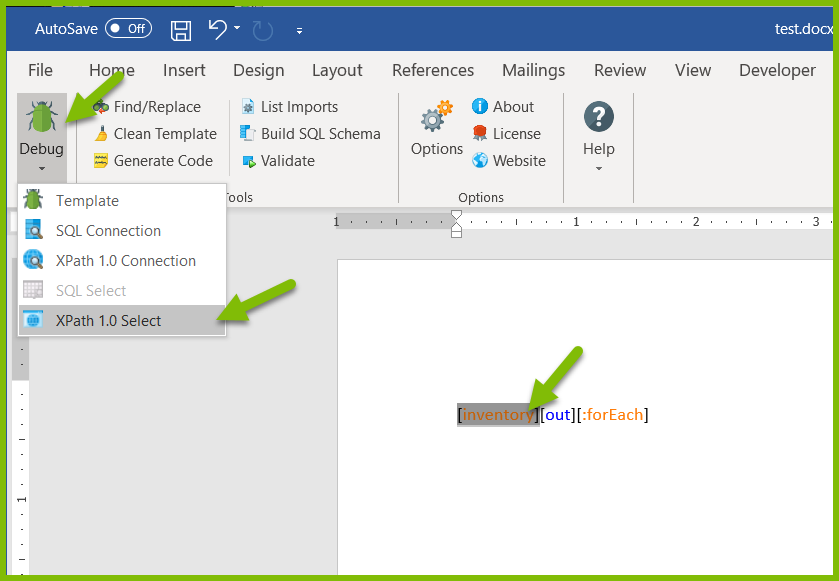Run Clean Template broom tool
The image size is (839, 581).
click(155, 134)
